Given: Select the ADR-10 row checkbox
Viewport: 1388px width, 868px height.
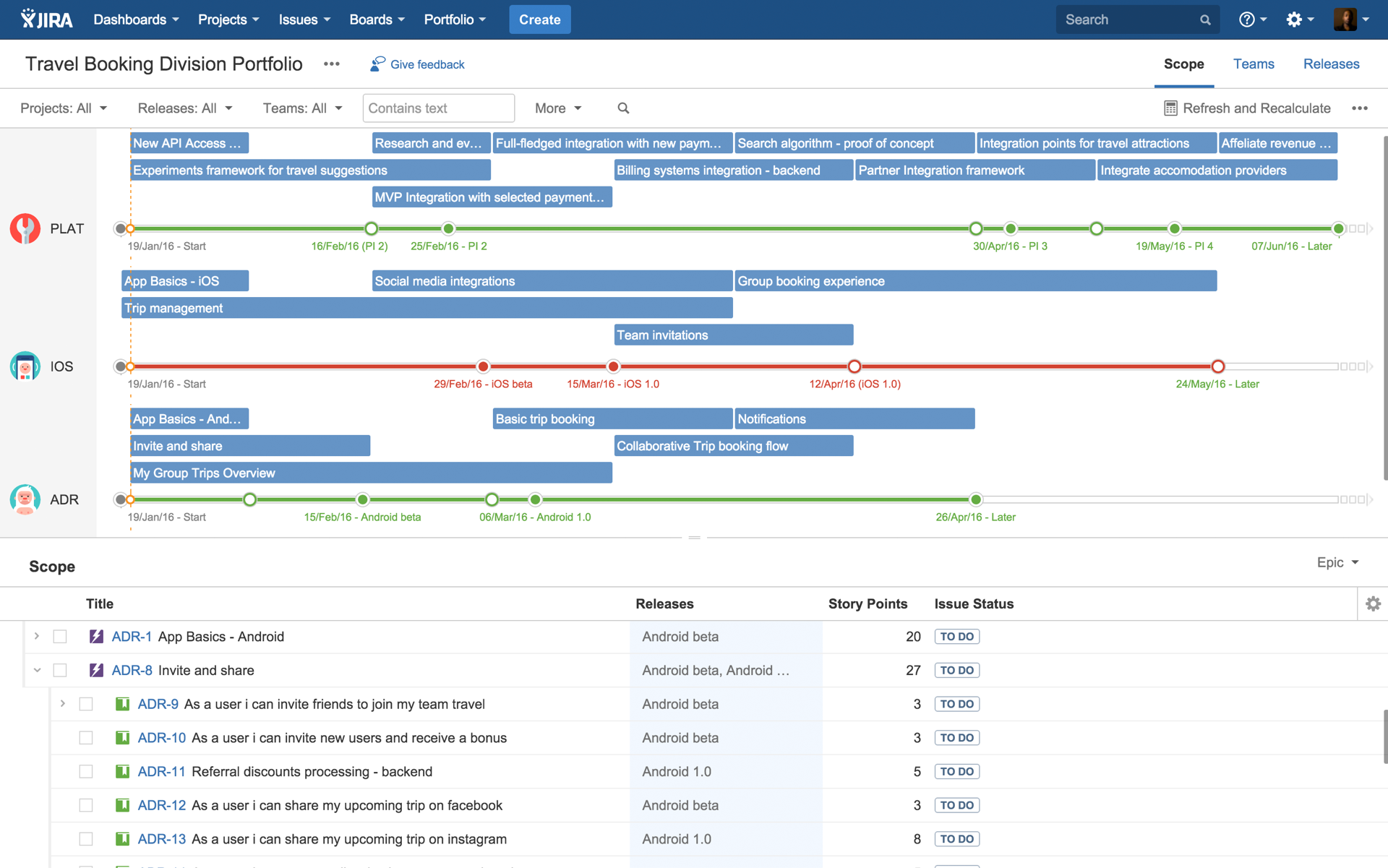Looking at the screenshot, I should pyautogui.click(x=86, y=738).
